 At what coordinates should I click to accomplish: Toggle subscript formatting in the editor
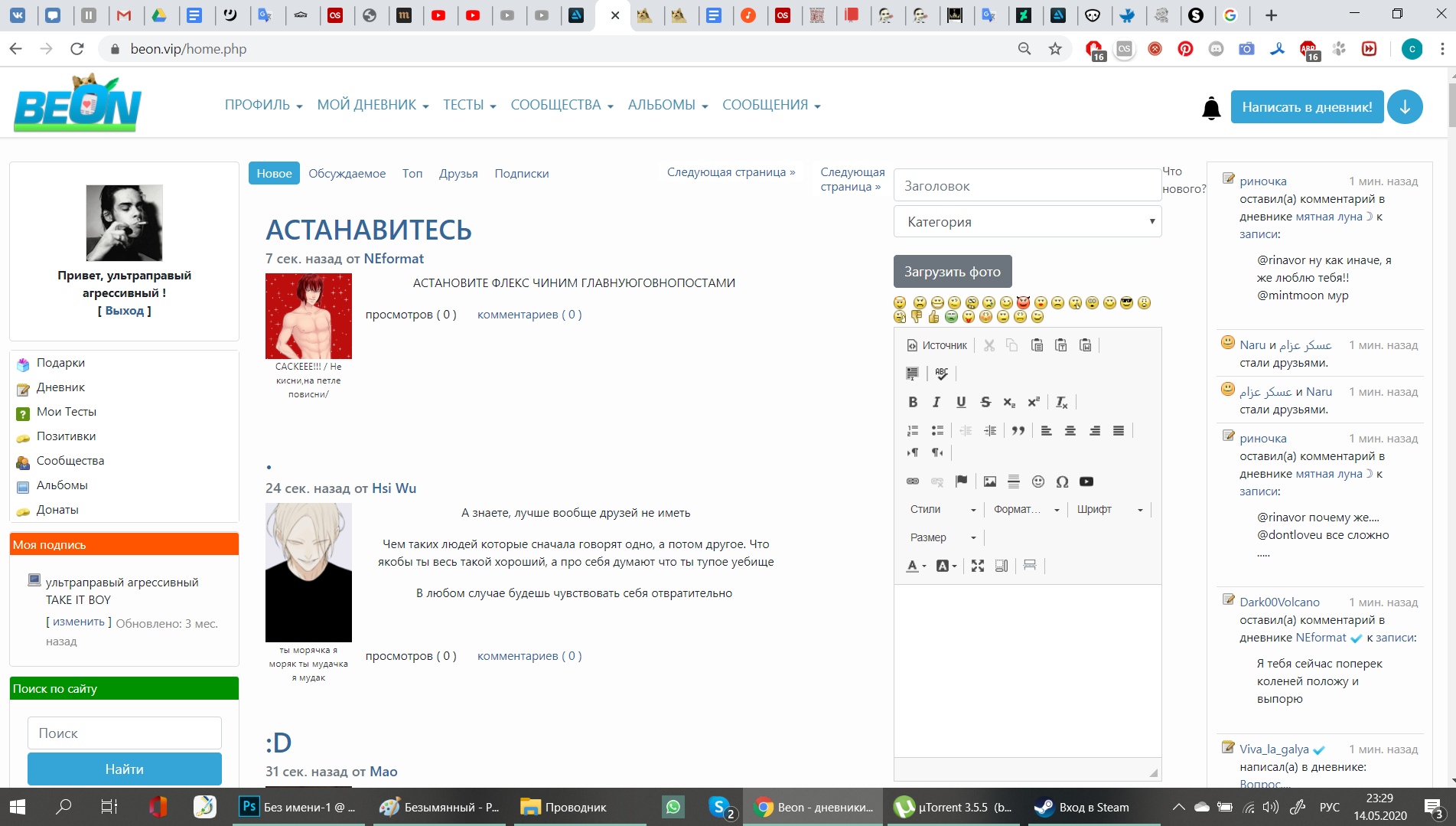click(1009, 402)
